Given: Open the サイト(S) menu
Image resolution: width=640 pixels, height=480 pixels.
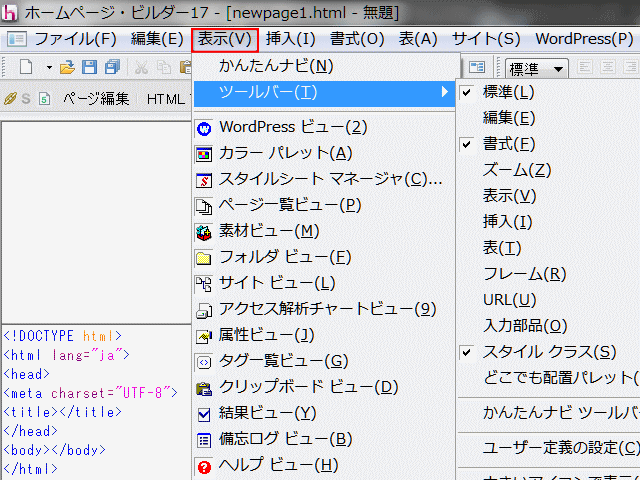Looking at the screenshot, I should pyautogui.click(x=486, y=39).
